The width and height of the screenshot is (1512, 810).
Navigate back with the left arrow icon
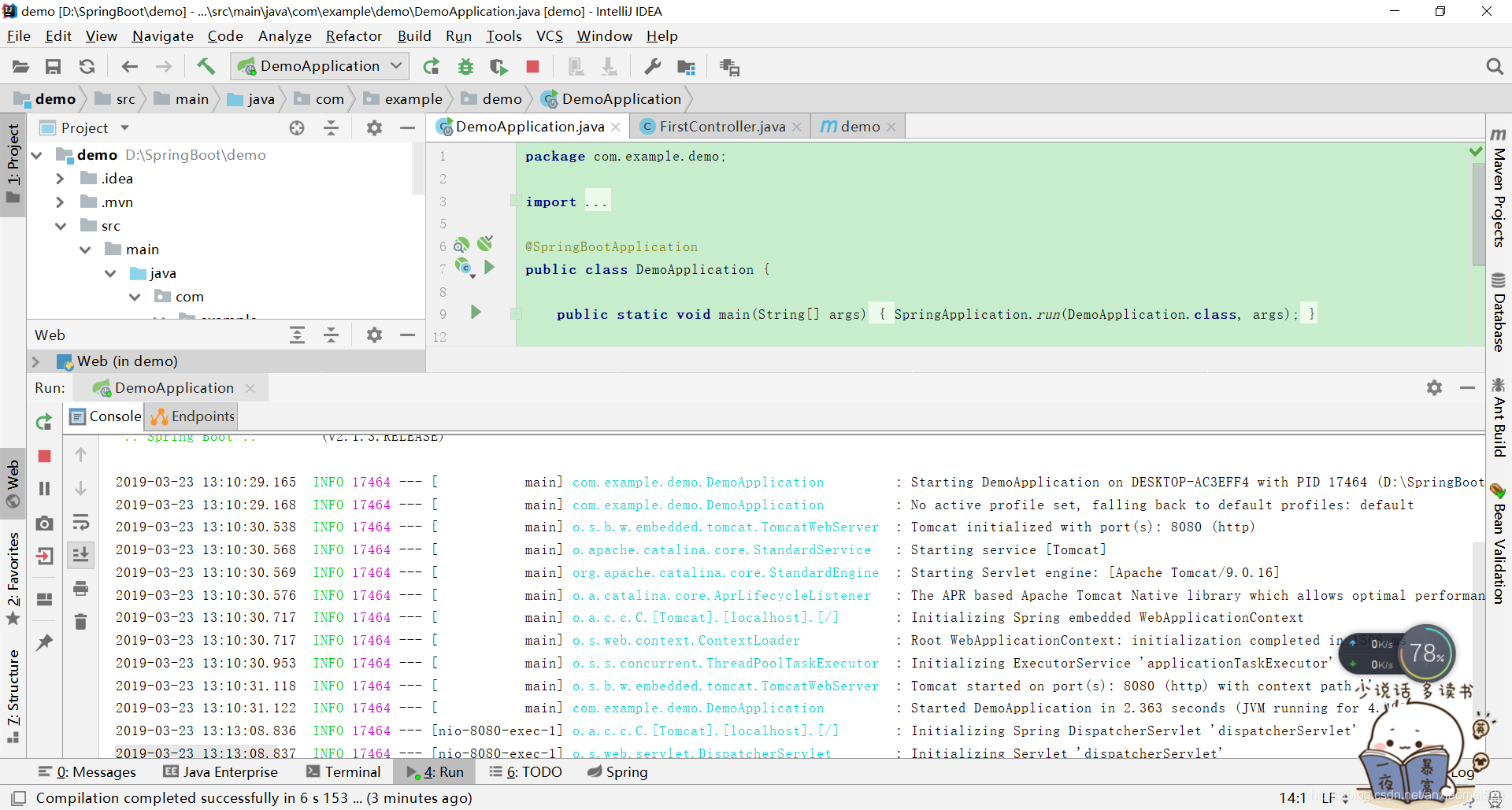130,67
